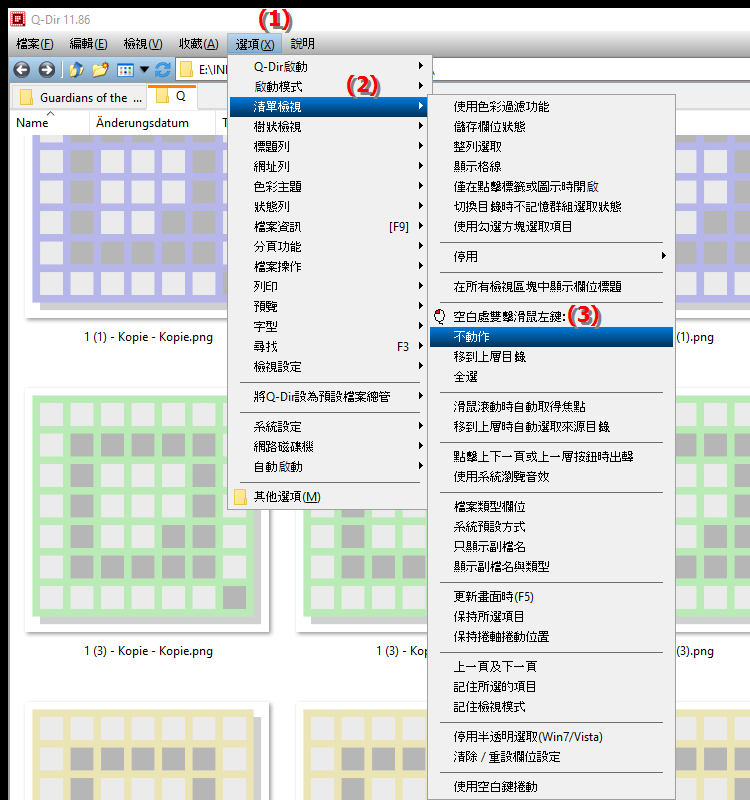750x800 pixels.
Task: Go forward with the right arrow icon
Action: tap(46, 69)
